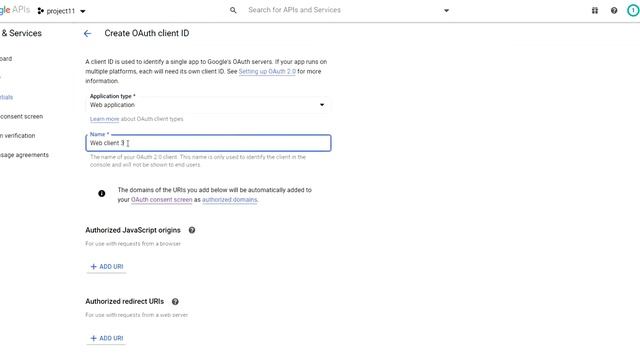This screenshot has height=360, width=640.
Task: Open the gift notifications icon in the header
Action: point(595,11)
